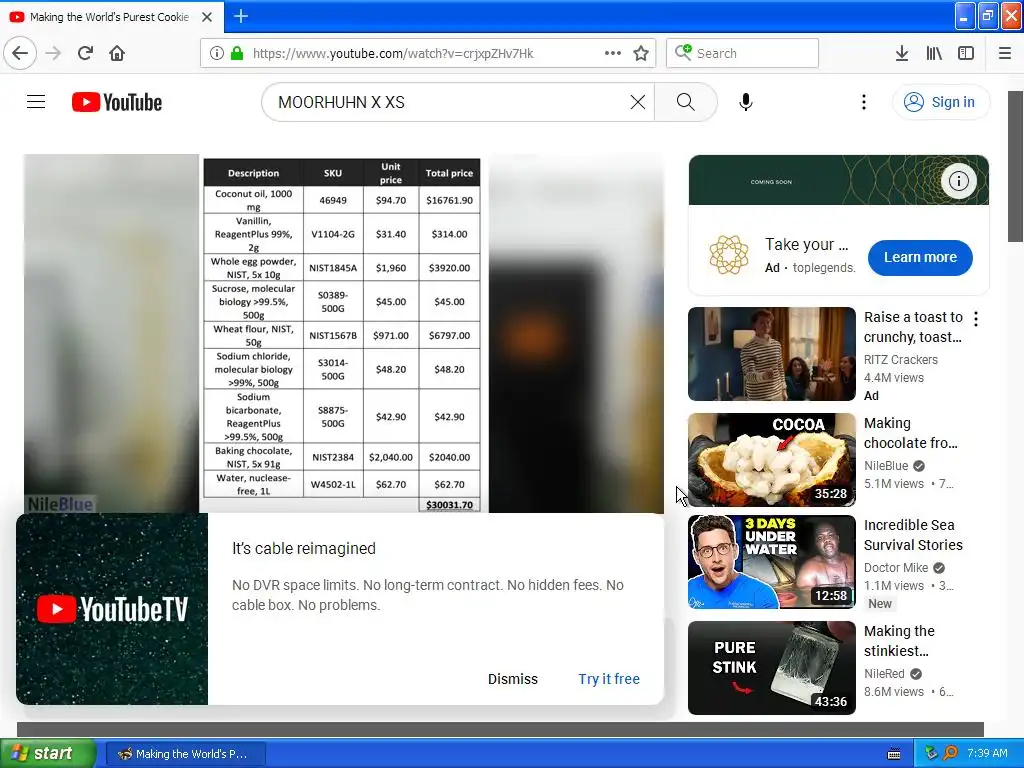1024x768 pixels.
Task: Open Making chocolate from scratch video title
Action: [910, 433]
